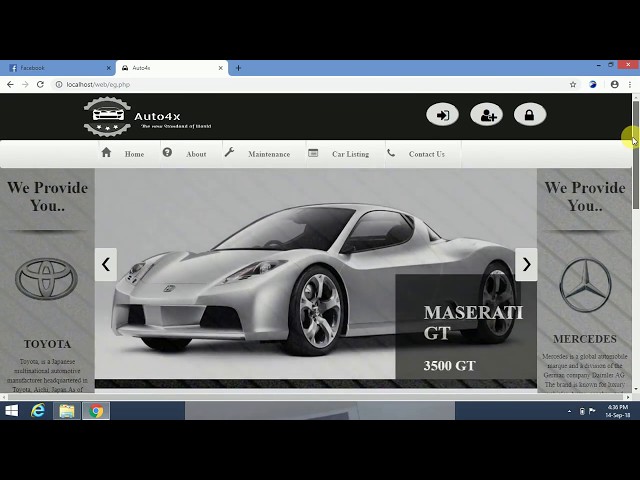
Task: Click the Contact Us phone icon
Action: click(391, 153)
